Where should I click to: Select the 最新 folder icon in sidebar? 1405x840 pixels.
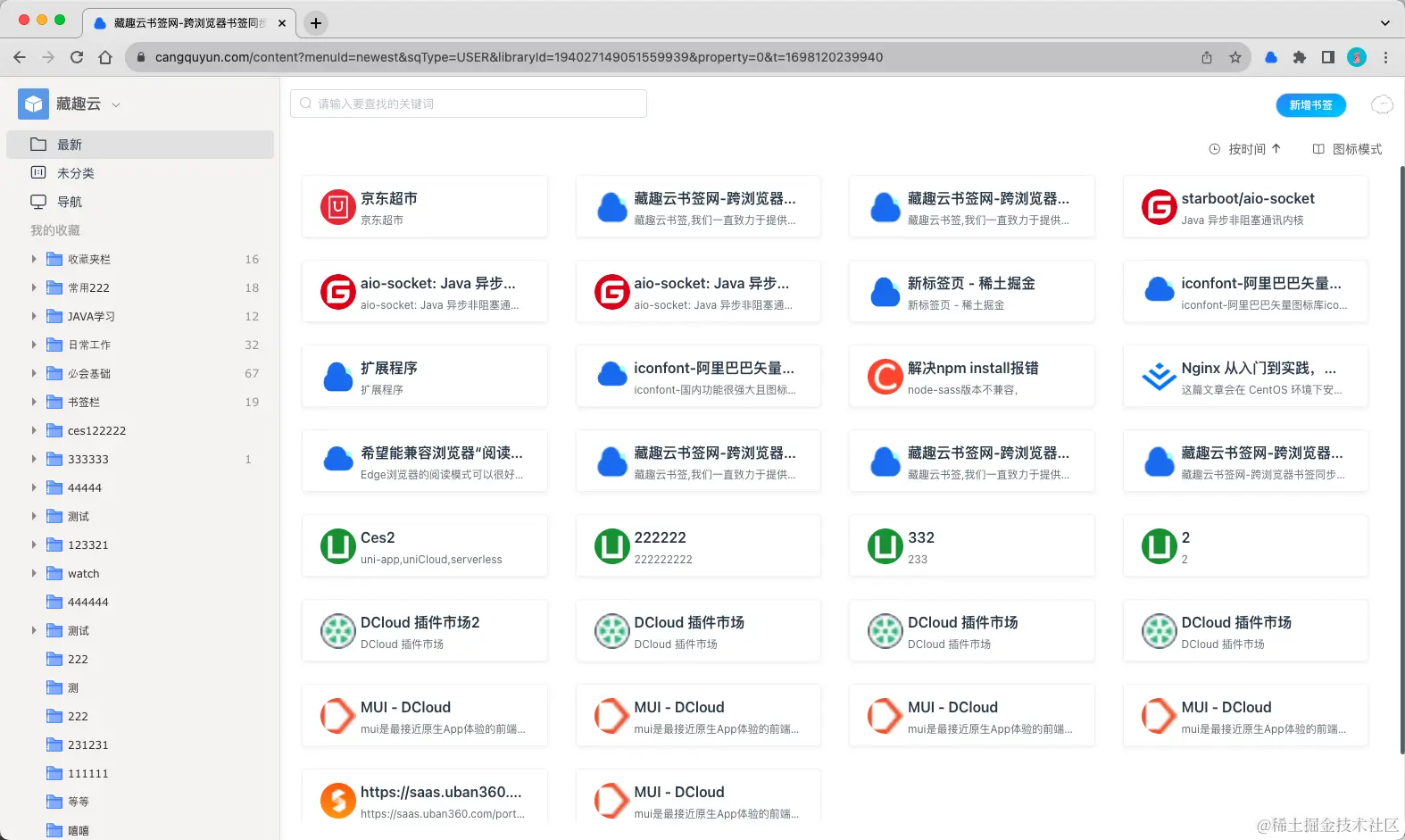click(x=38, y=145)
